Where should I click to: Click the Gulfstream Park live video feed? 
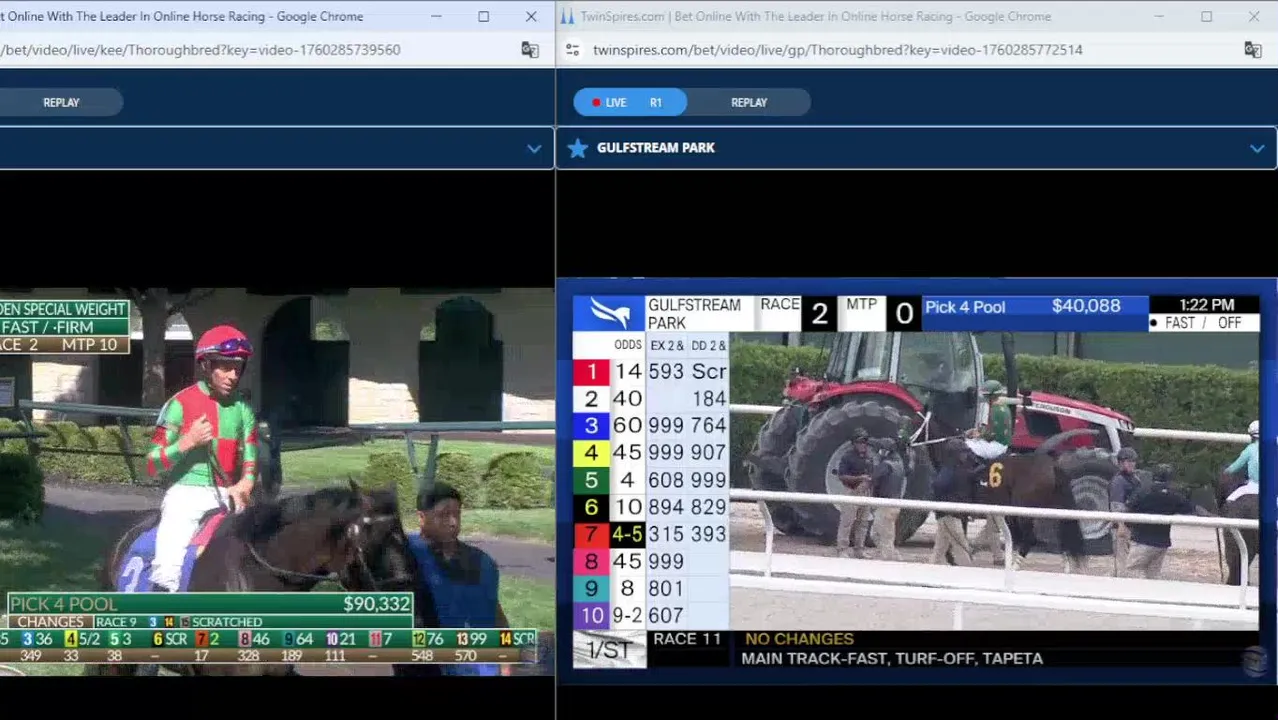click(x=916, y=480)
